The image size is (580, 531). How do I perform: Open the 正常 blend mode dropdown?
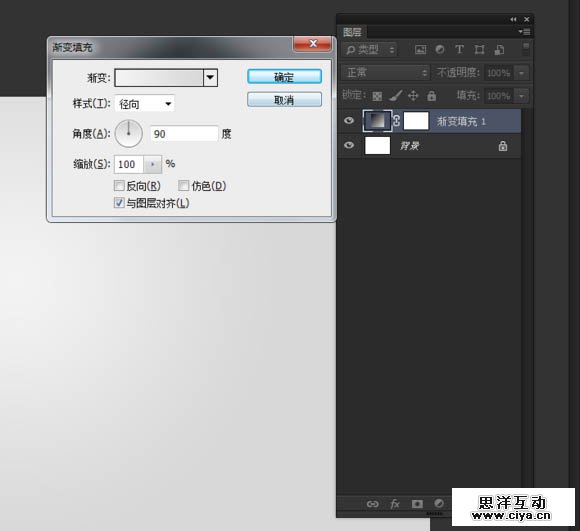tap(385, 72)
